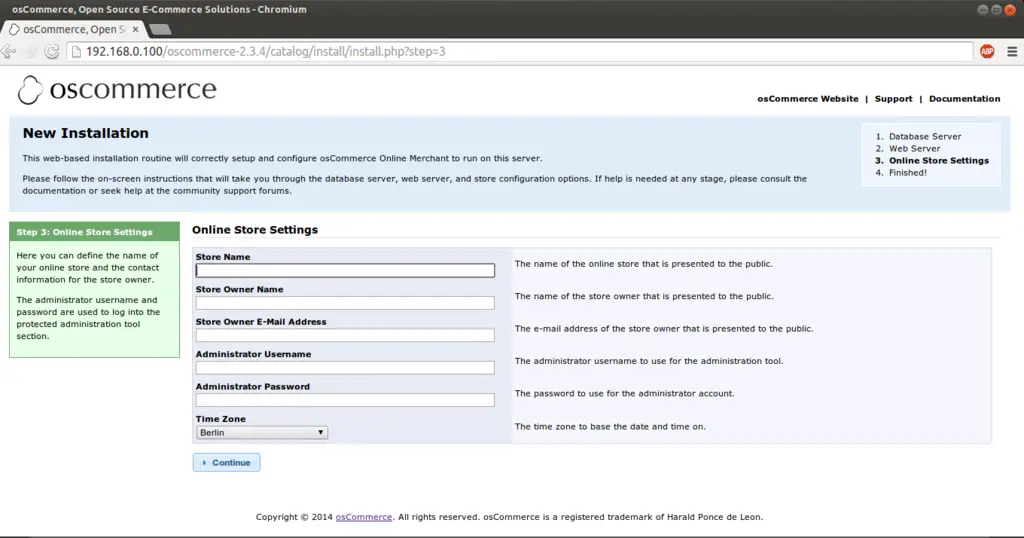
Task: Click the browser back arrow icon
Action: point(8,52)
